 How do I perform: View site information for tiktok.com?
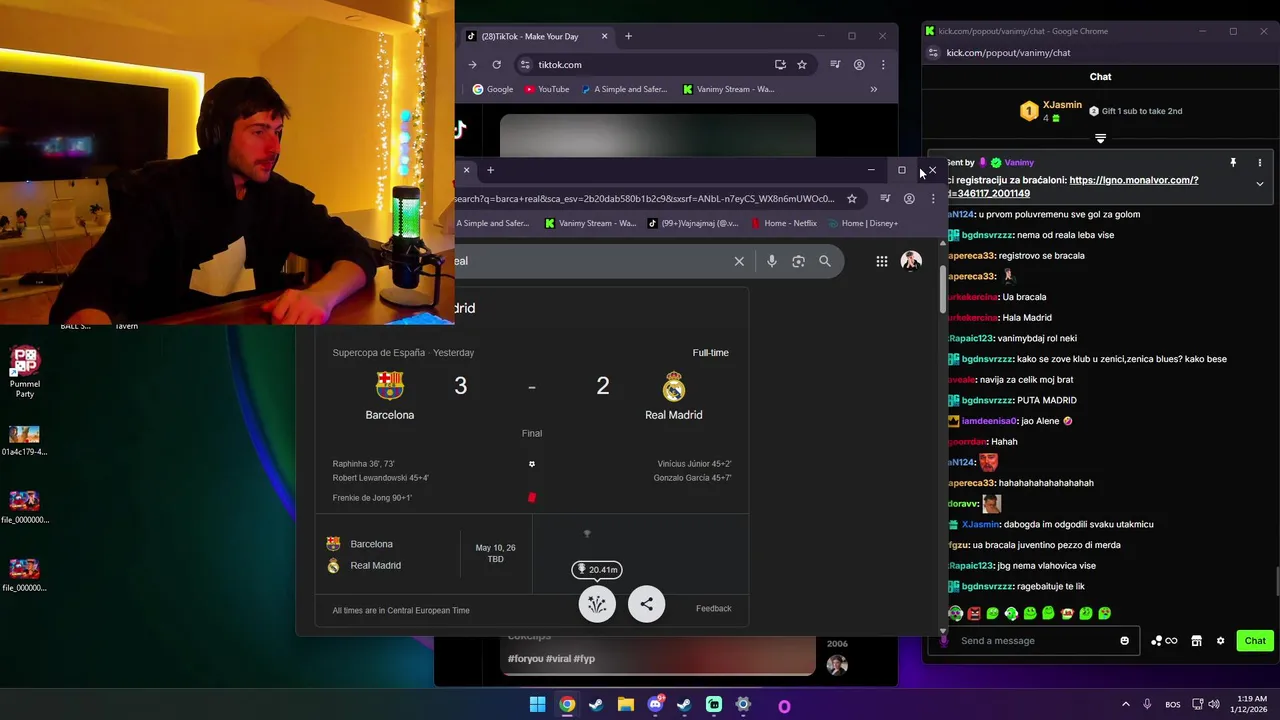[525, 65]
